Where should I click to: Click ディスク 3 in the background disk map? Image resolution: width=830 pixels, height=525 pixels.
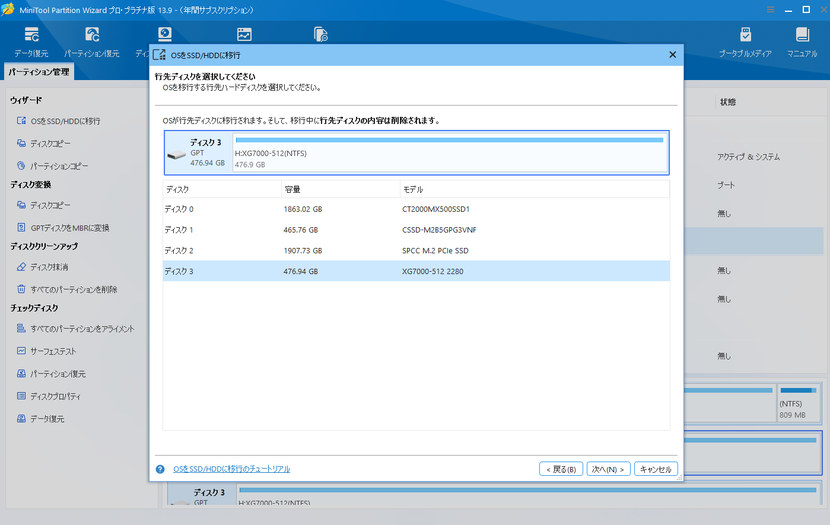click(209, 492)
